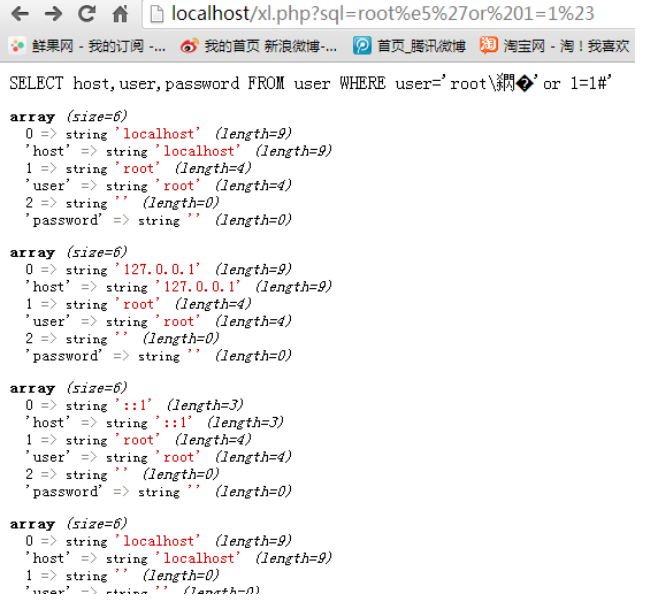The height and width of the screenshot is (609, 648).
Task: Open the 首页_腾讯微博 bookmark
Action: (409, 46)
